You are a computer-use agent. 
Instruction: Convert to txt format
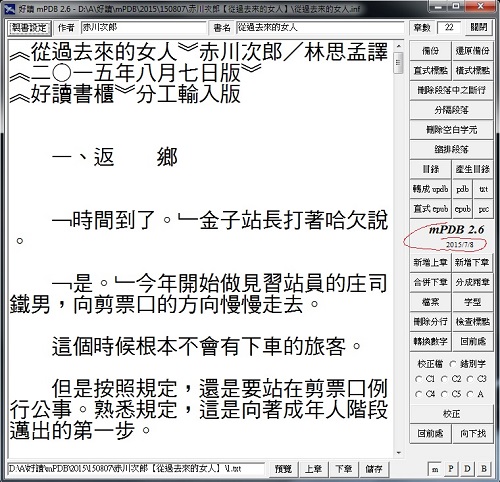[x=483, y=189]
